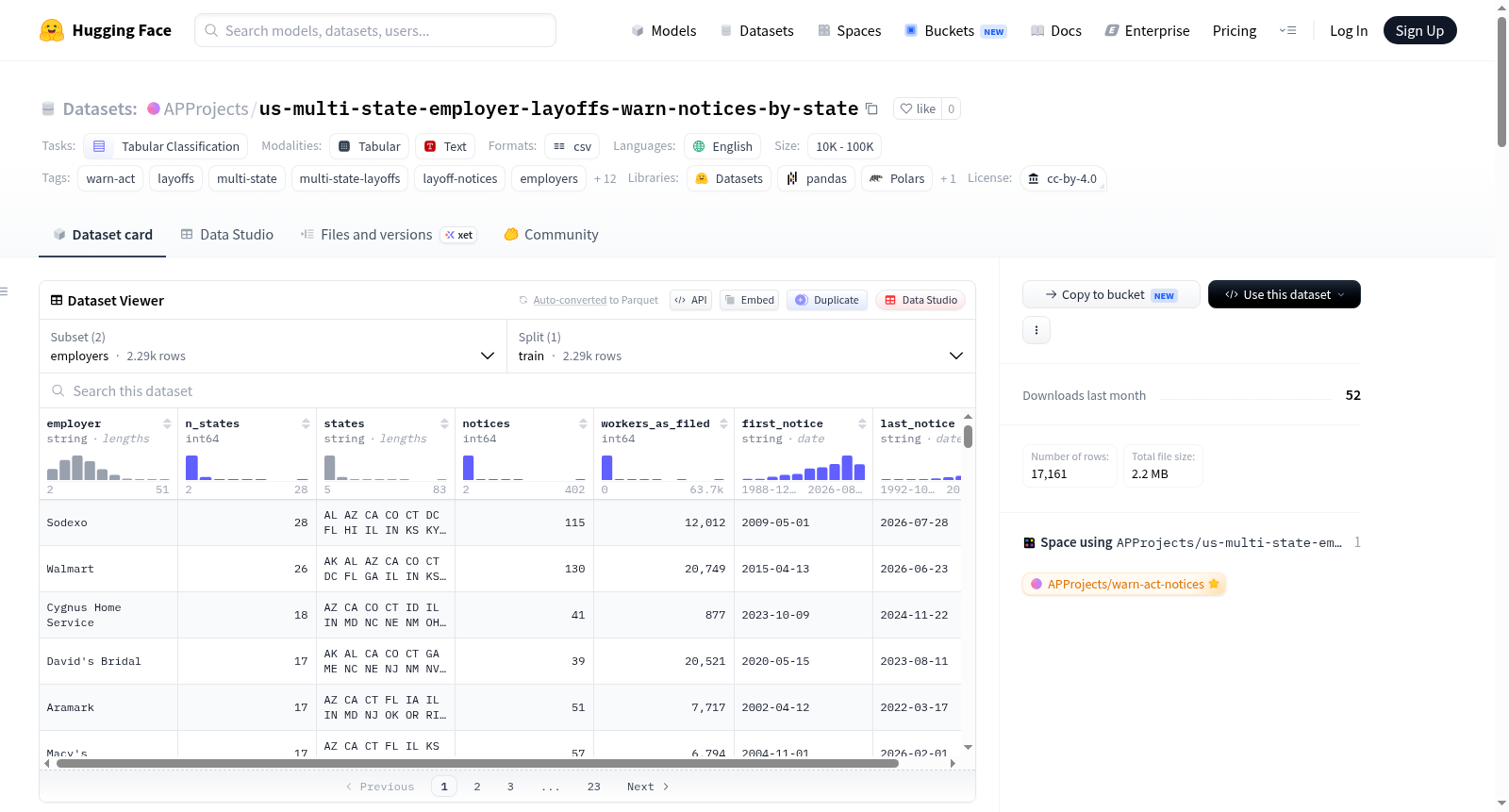Click the Log In link
Screen dimensions: 1509x812
(1349, 31)
